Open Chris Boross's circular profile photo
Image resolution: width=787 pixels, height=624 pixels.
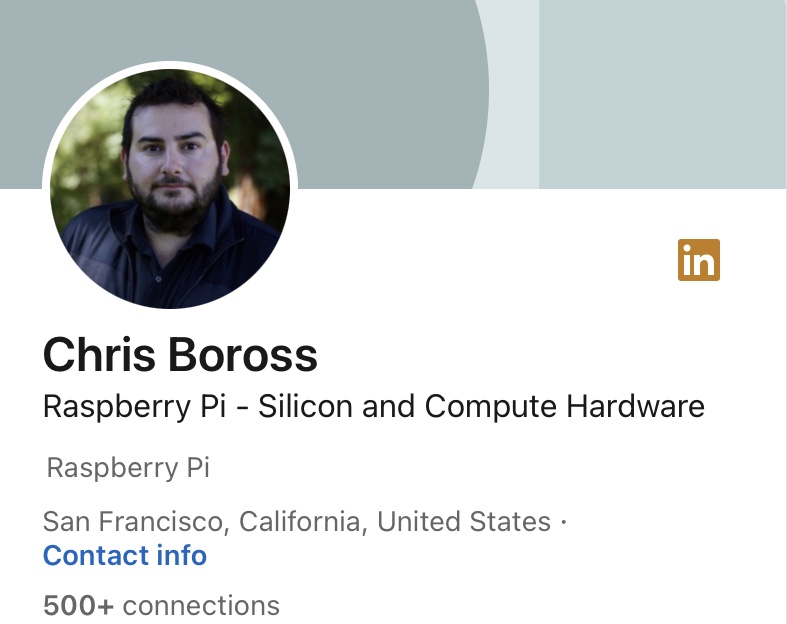pyautogui.click(x=170, y=188)
